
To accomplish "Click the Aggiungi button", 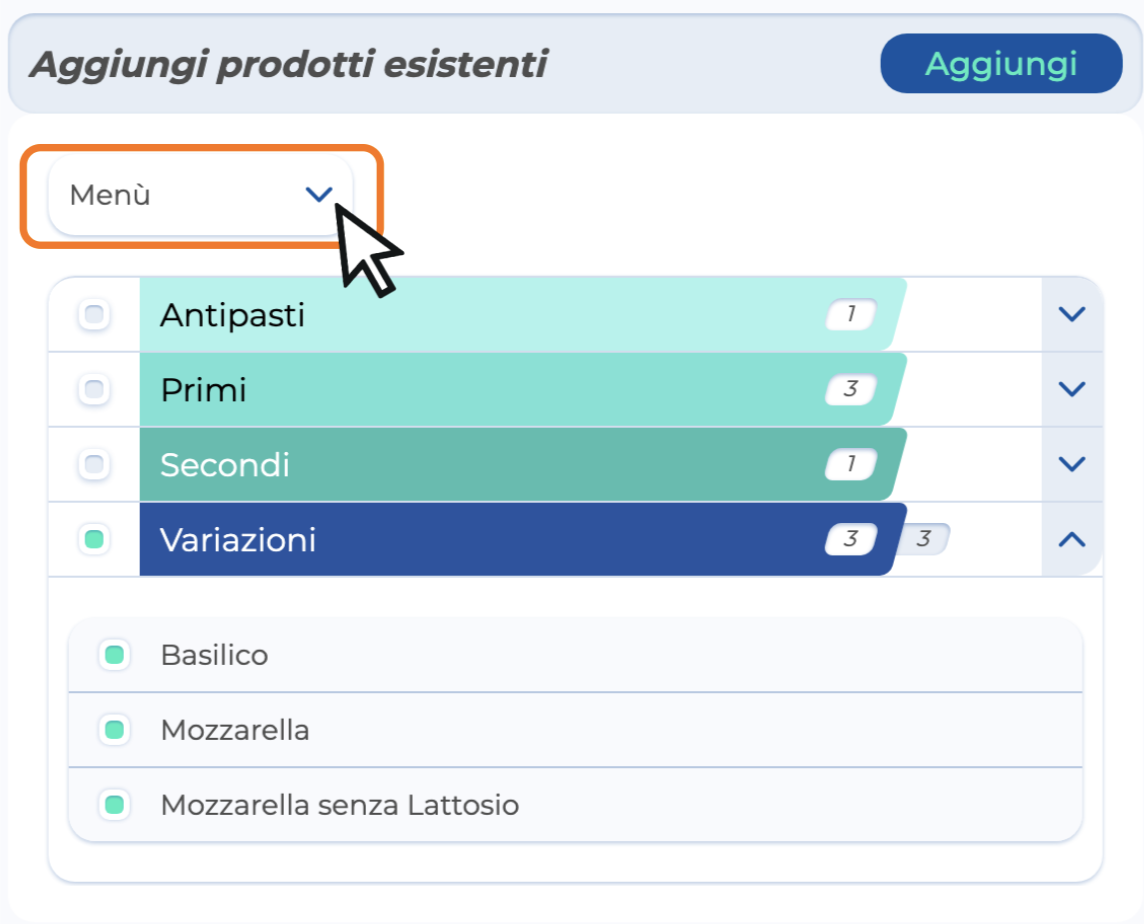I will coord(1001,64).
